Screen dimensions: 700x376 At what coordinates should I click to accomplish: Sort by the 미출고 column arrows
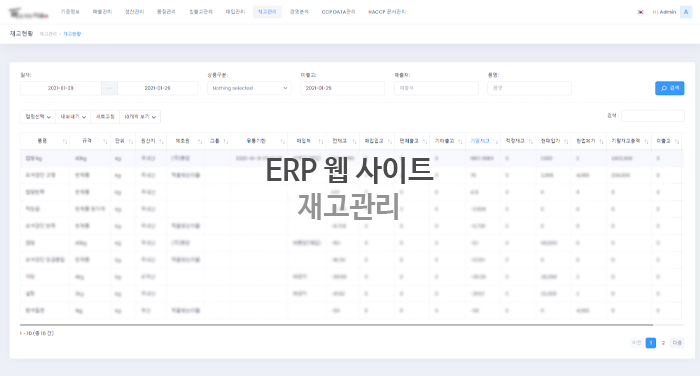tap(677, 141)
